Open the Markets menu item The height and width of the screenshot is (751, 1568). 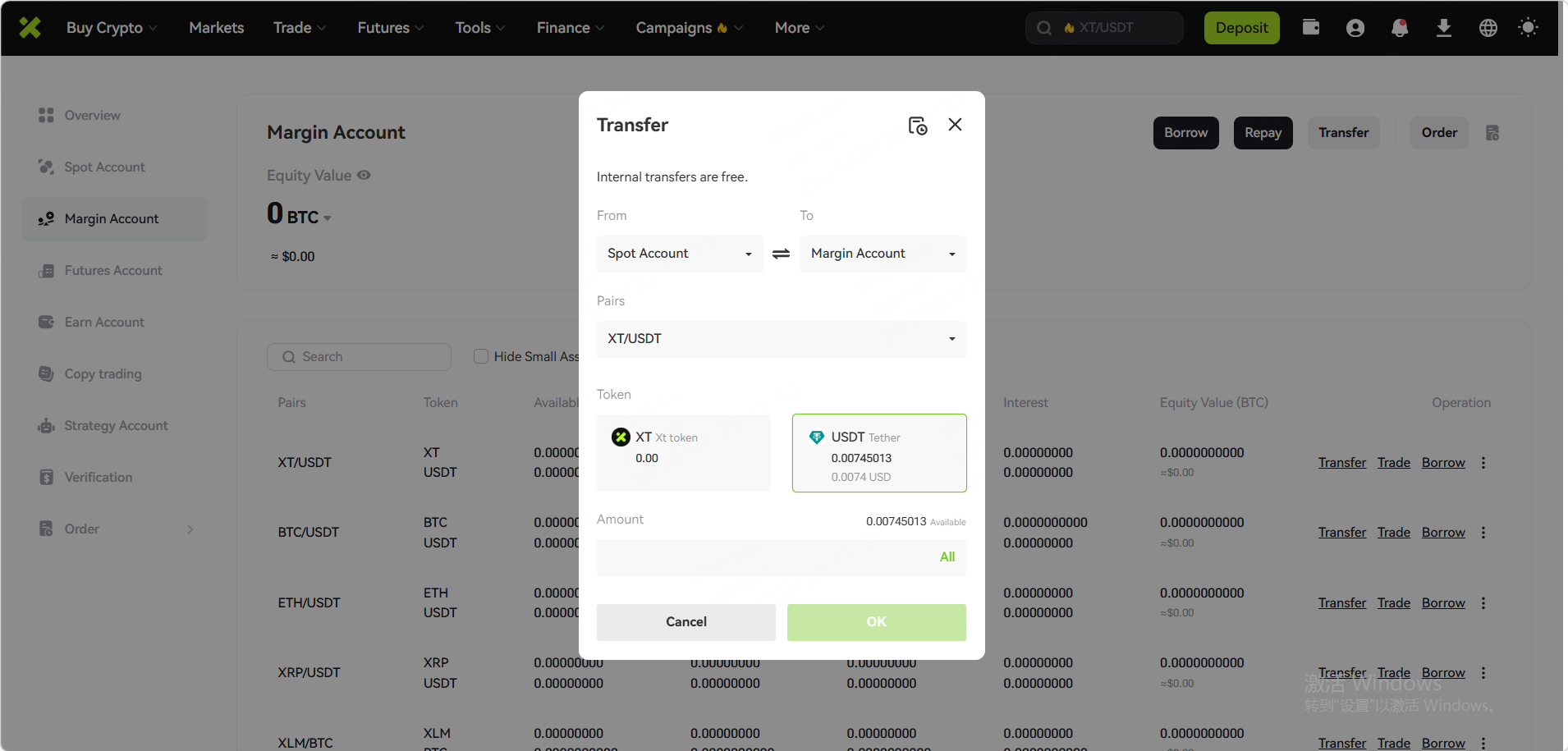click(216, 28)
